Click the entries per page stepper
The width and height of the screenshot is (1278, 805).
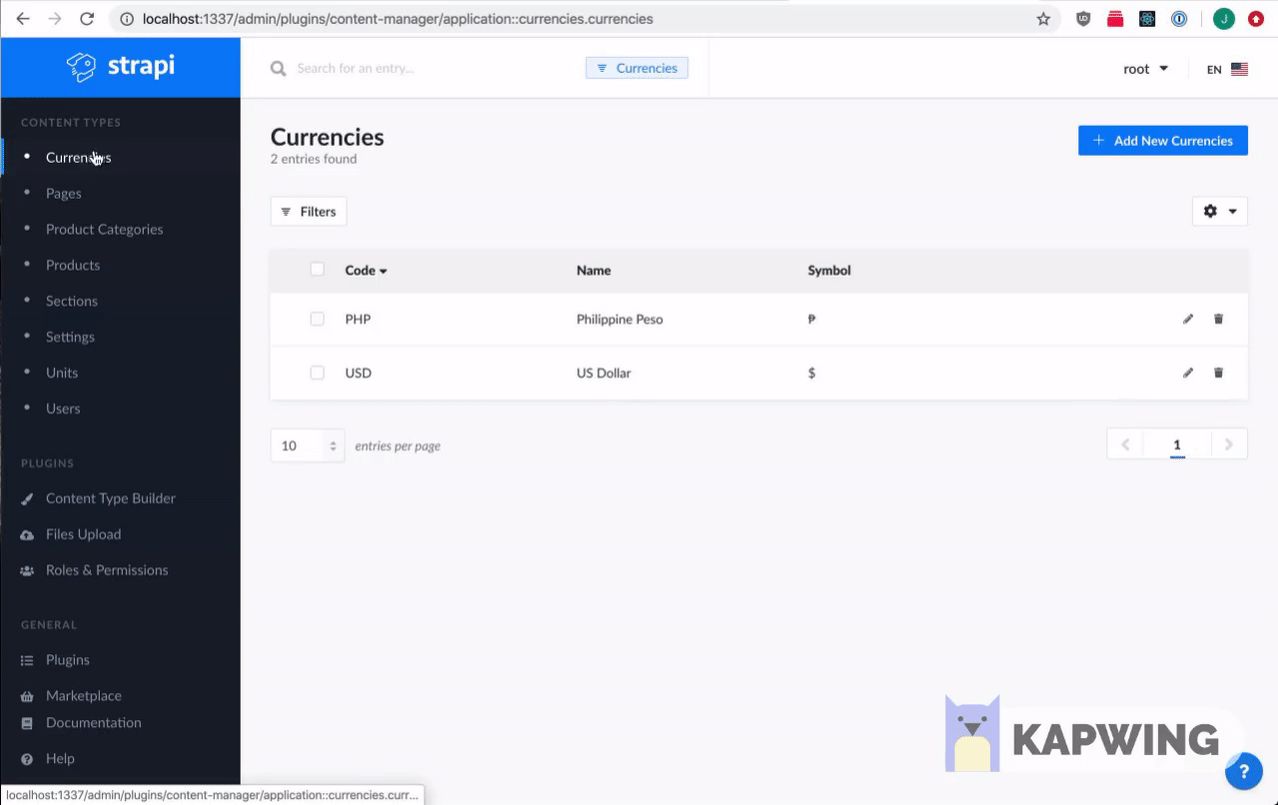[334, 445]
